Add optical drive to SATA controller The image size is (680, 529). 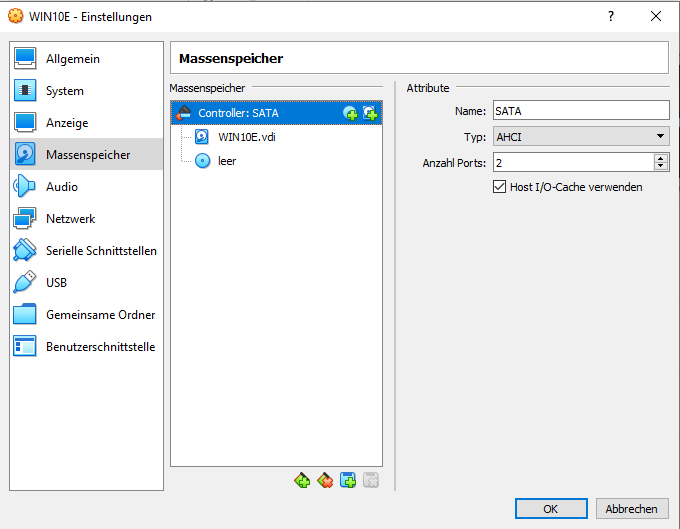[350, 113]
